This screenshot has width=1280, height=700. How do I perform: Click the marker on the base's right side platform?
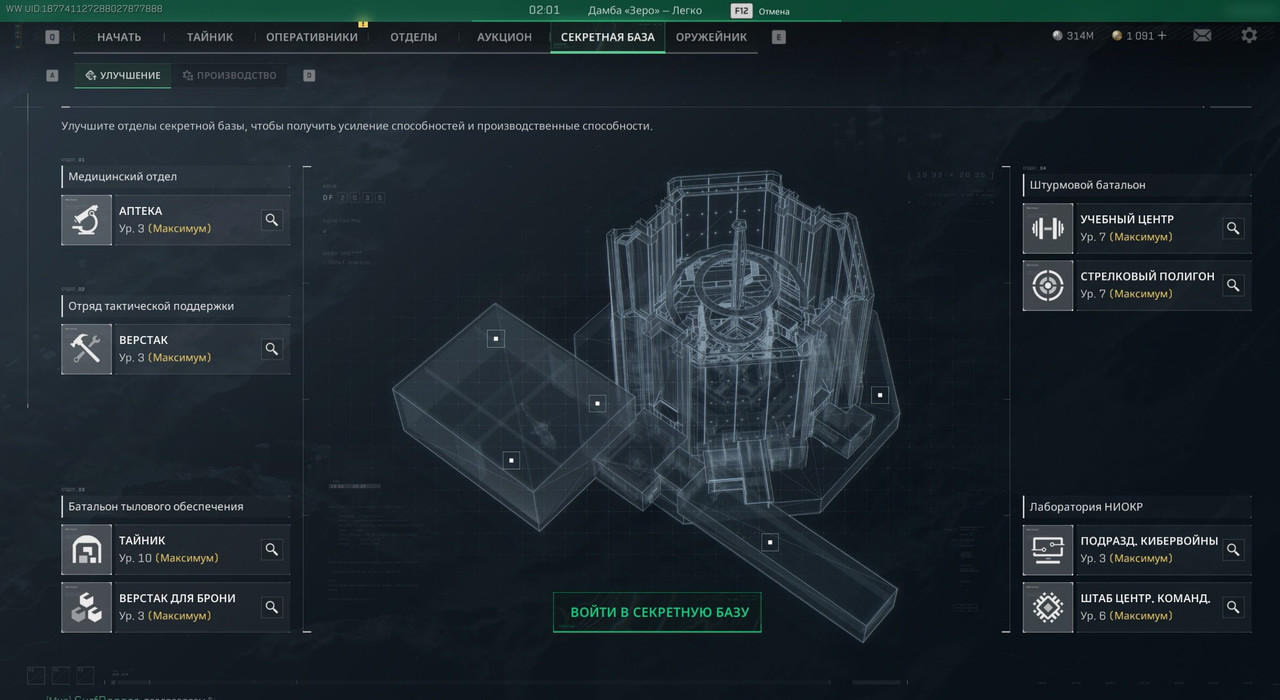880,395
